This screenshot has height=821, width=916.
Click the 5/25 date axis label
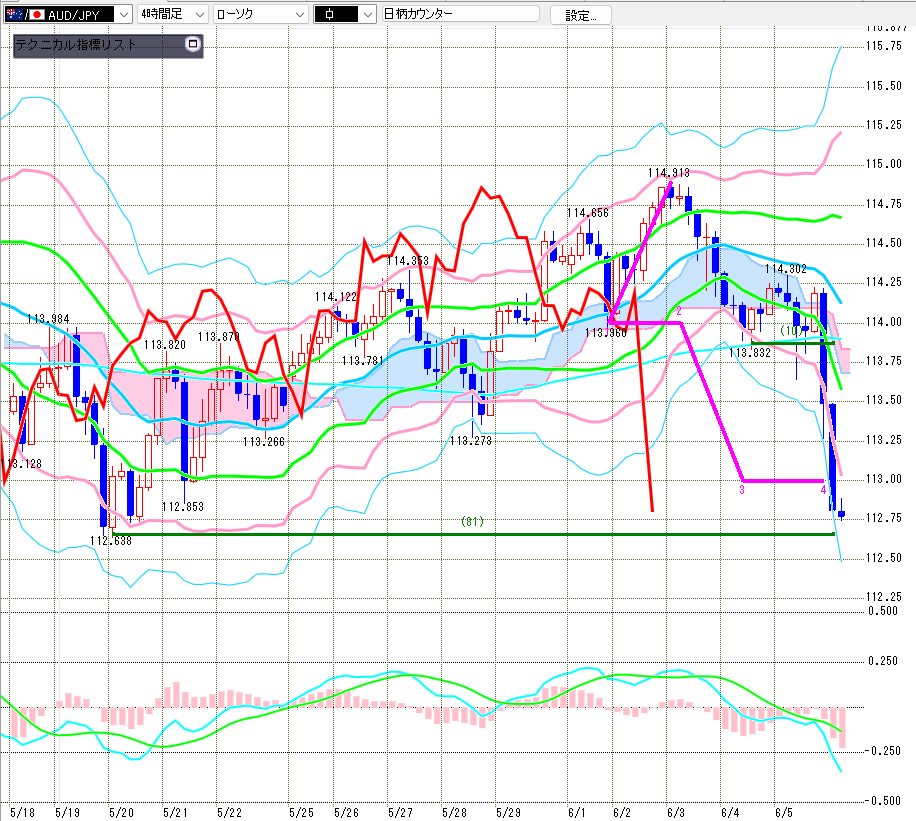[x=301, y=813]
